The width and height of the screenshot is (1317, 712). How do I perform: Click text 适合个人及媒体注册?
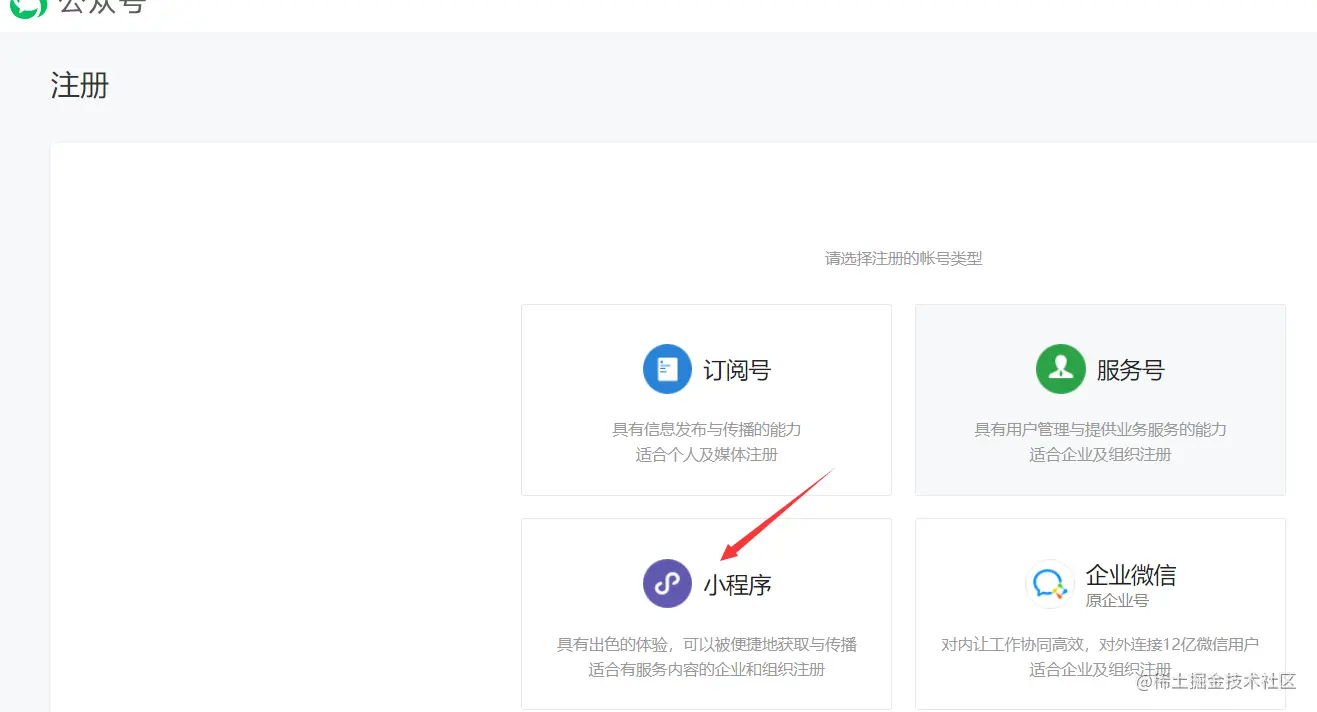point(707,454)
